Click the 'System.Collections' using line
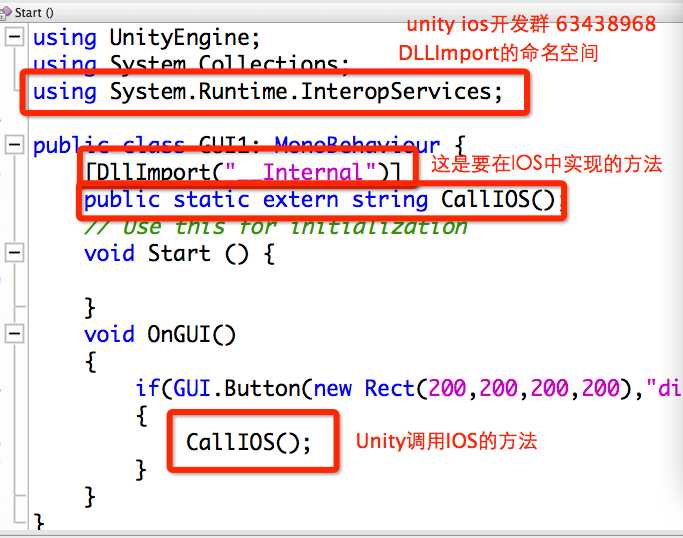This screenshot has height=538, width=683. [191, 64]
